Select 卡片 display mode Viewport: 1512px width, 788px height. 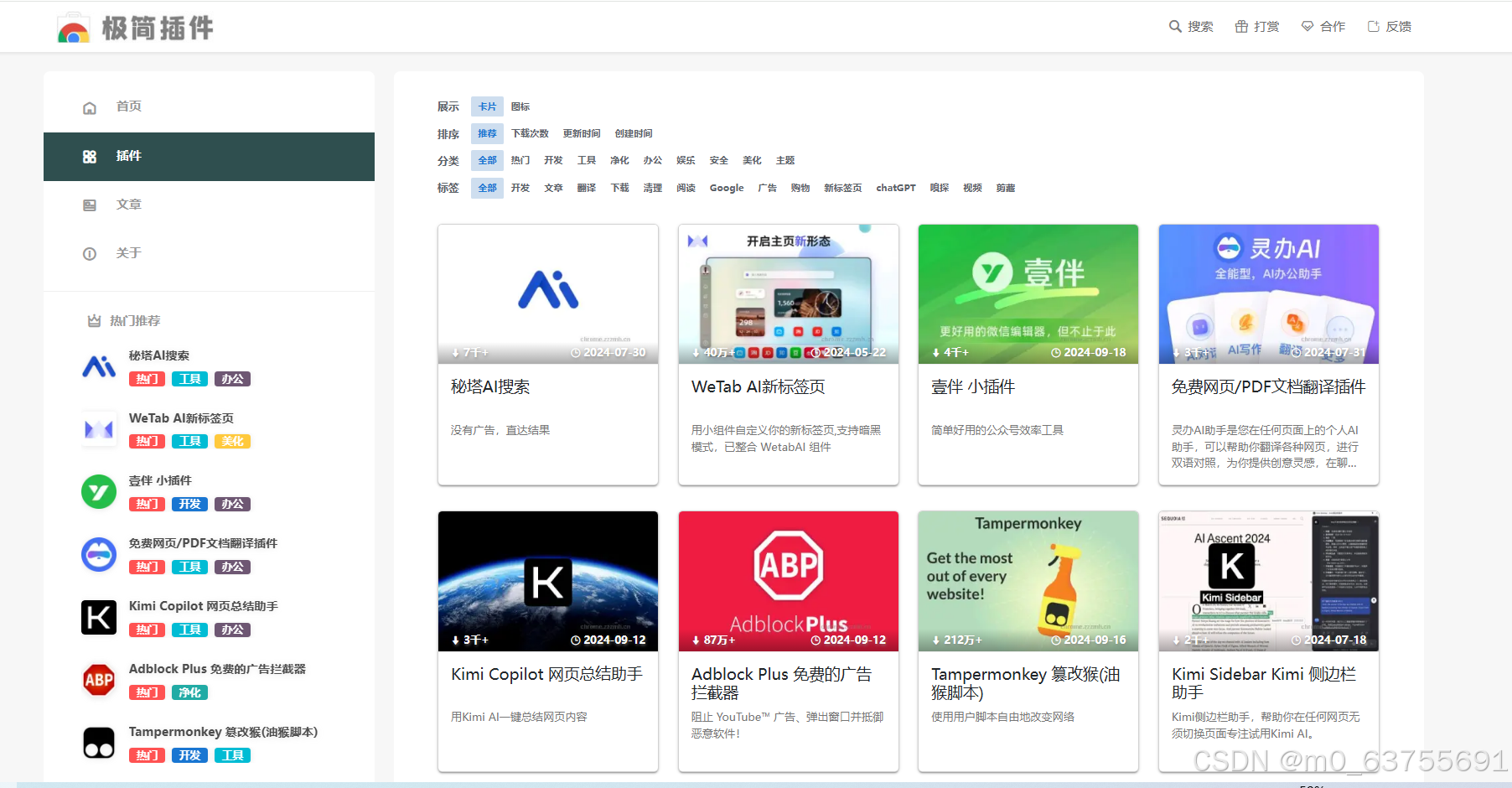tap(487, 106)
